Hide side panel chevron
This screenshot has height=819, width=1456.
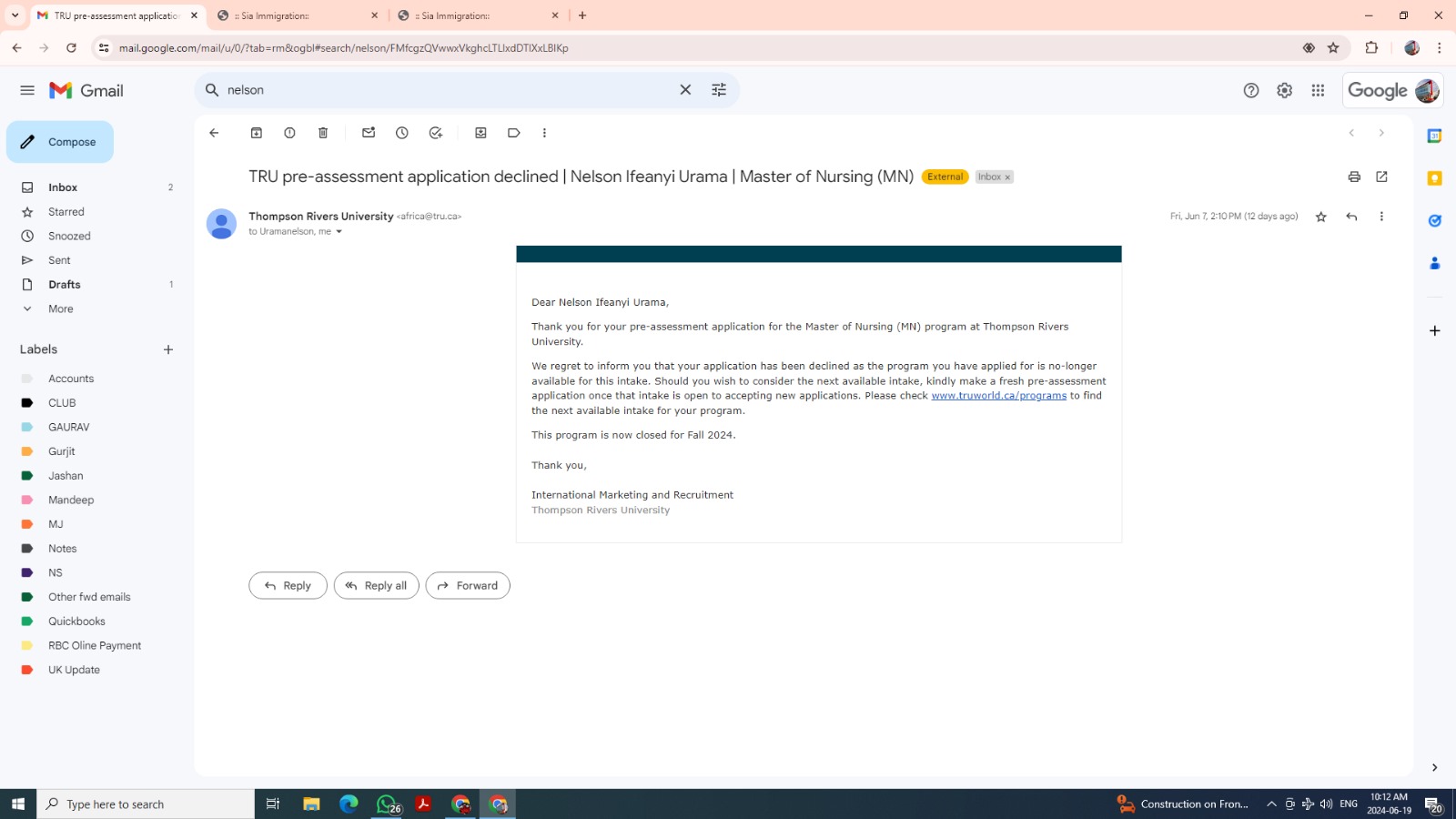pyautogui.click(x=1434, y=768)
